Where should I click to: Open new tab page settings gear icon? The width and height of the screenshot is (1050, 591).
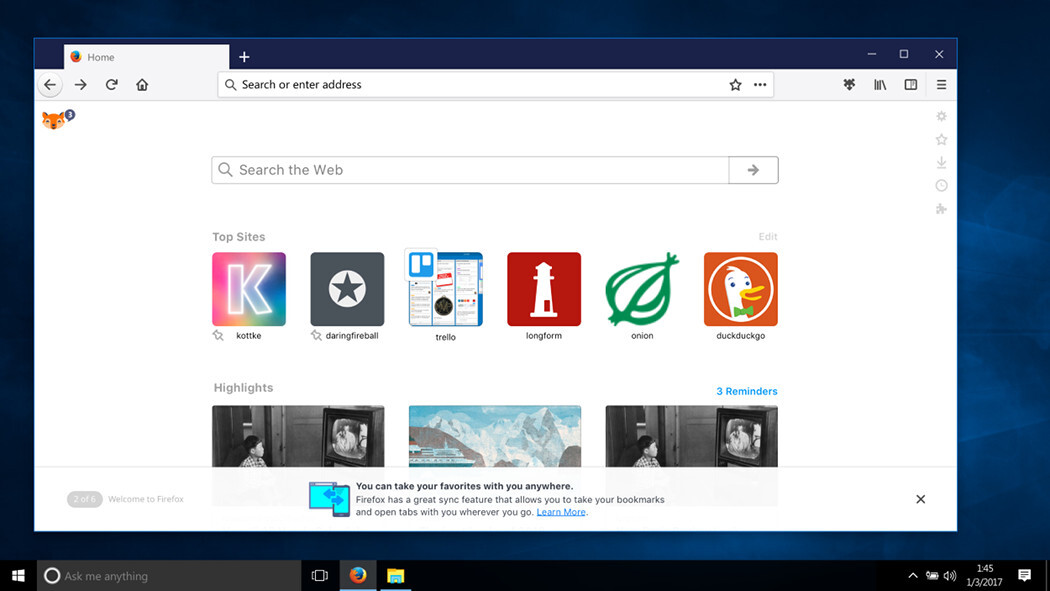[x=941, y=115]
